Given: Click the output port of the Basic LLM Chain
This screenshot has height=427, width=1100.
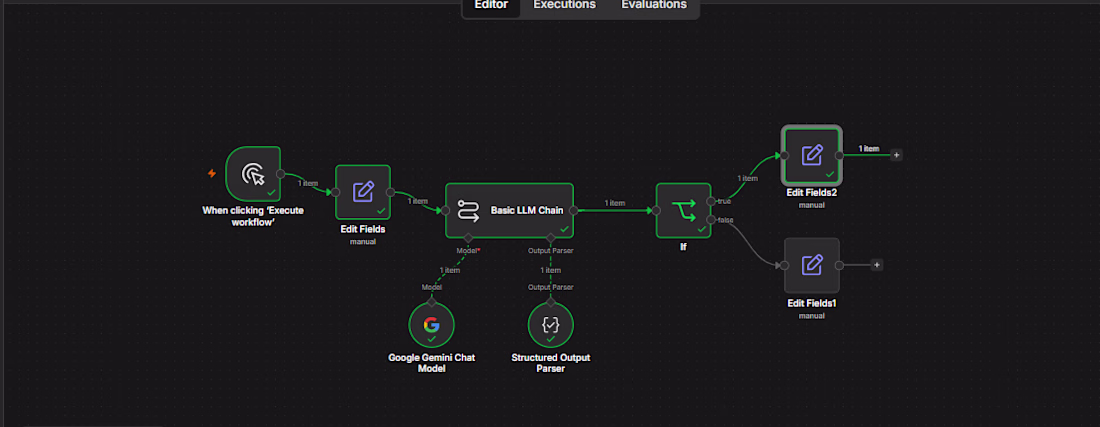Looking at the screenshot, I should (x=574, y=210).
